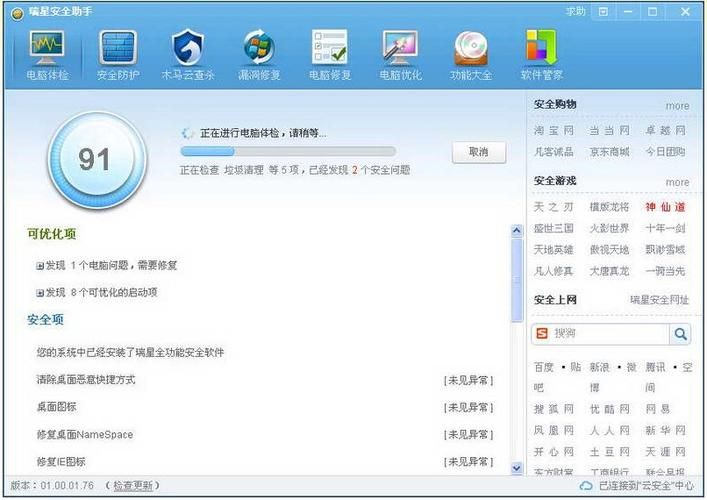The image size is (707, 500).
Task: Open 开心网 site link
Action: (x=554, y=452)
